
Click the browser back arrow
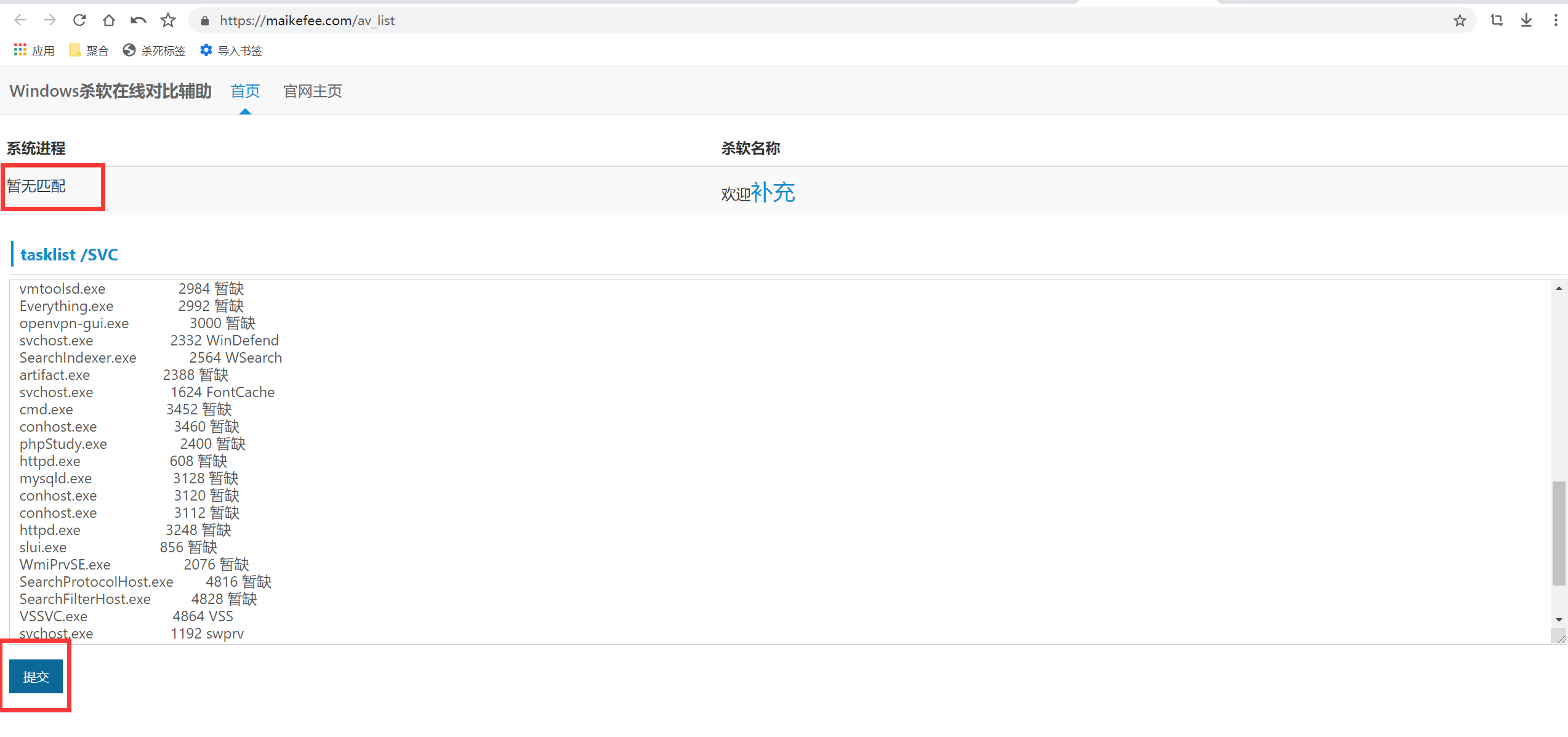(20, 20)
